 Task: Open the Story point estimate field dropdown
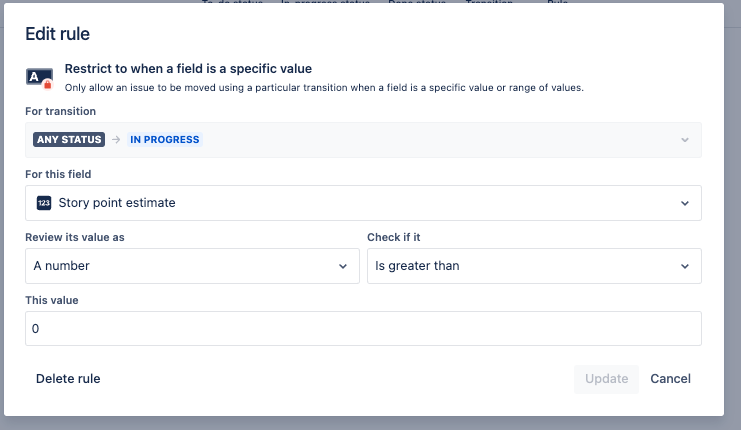[363, 203]
